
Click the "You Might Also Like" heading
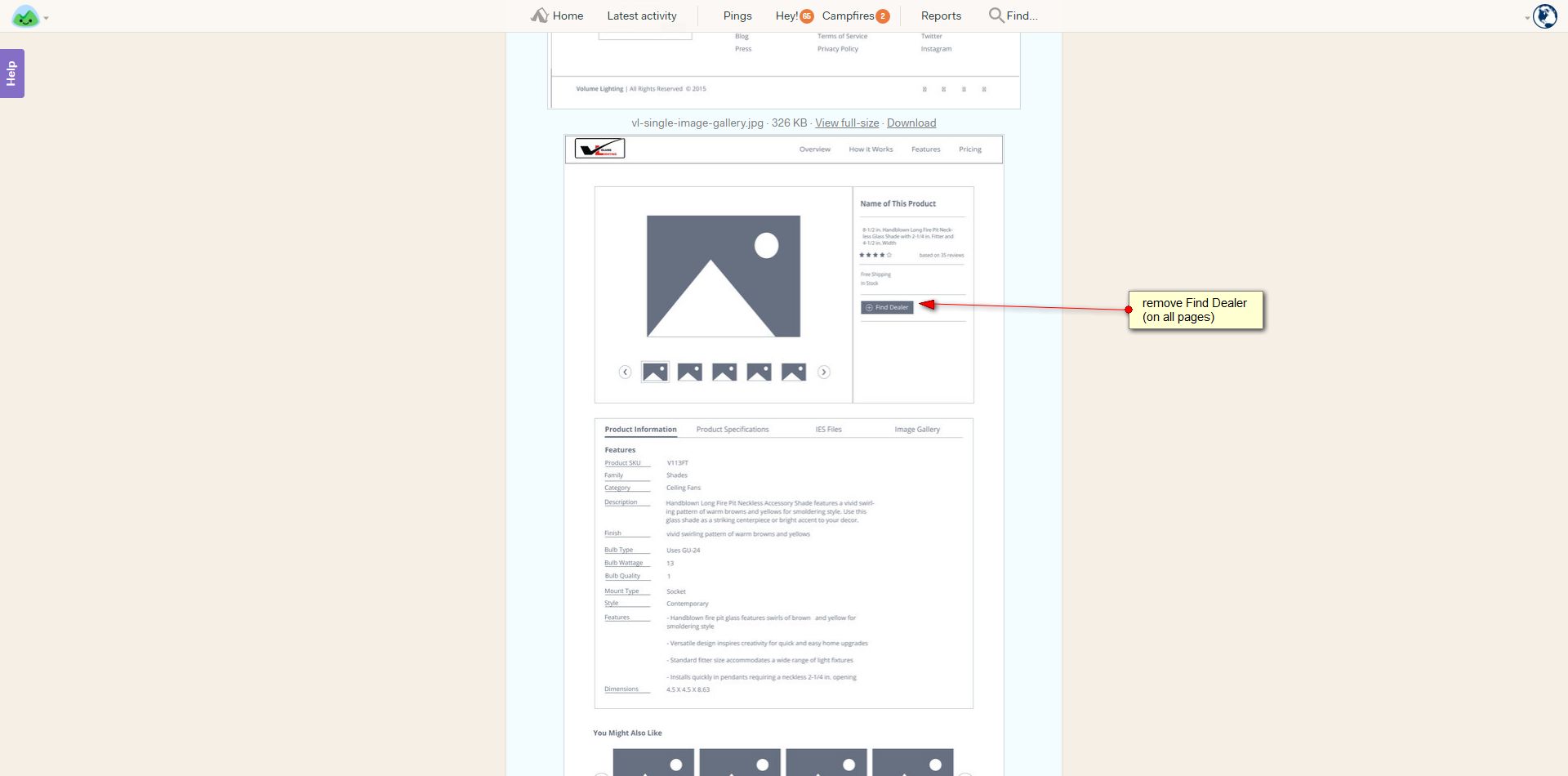pos(627,734)
